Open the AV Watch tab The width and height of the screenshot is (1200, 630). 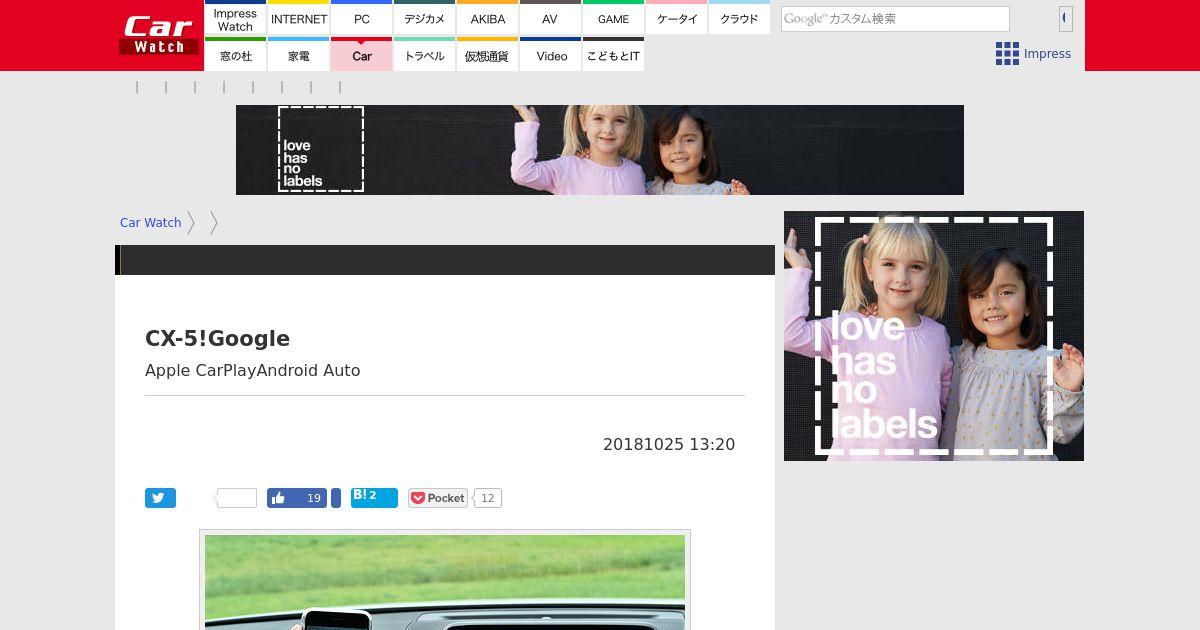[x=550, y=18]
